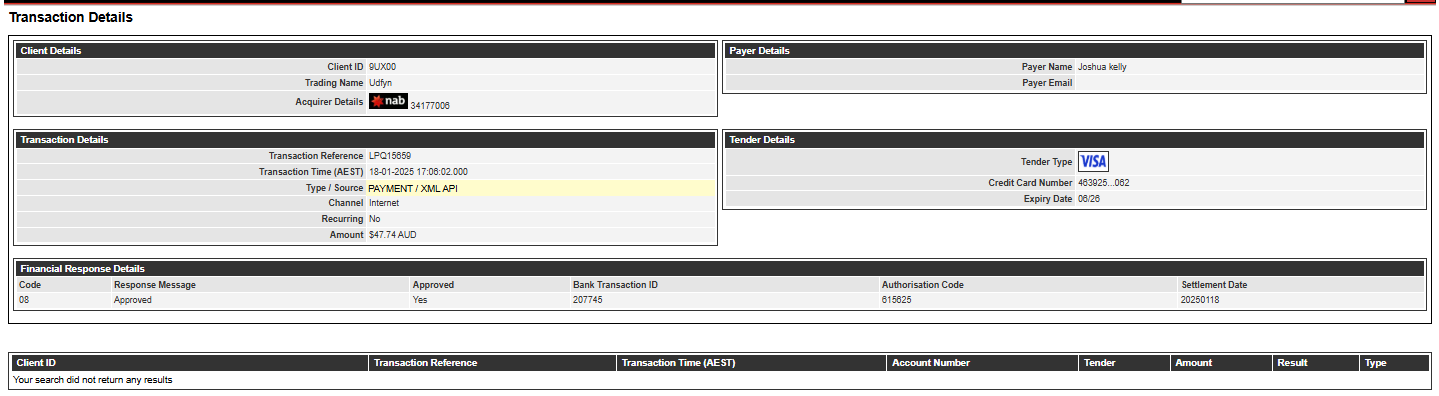Click the NAB acquirer logo
The height and width of the screenshot is (396, 1439).
388,101
